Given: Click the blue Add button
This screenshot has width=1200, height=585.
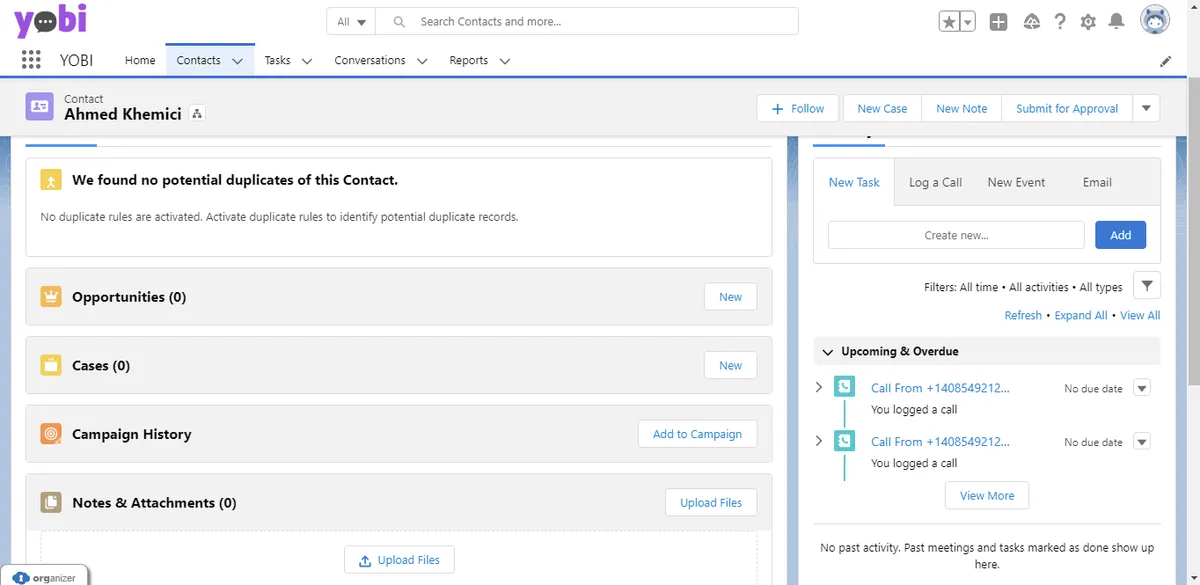Looking at the screenshot, I should point(1120,235).
